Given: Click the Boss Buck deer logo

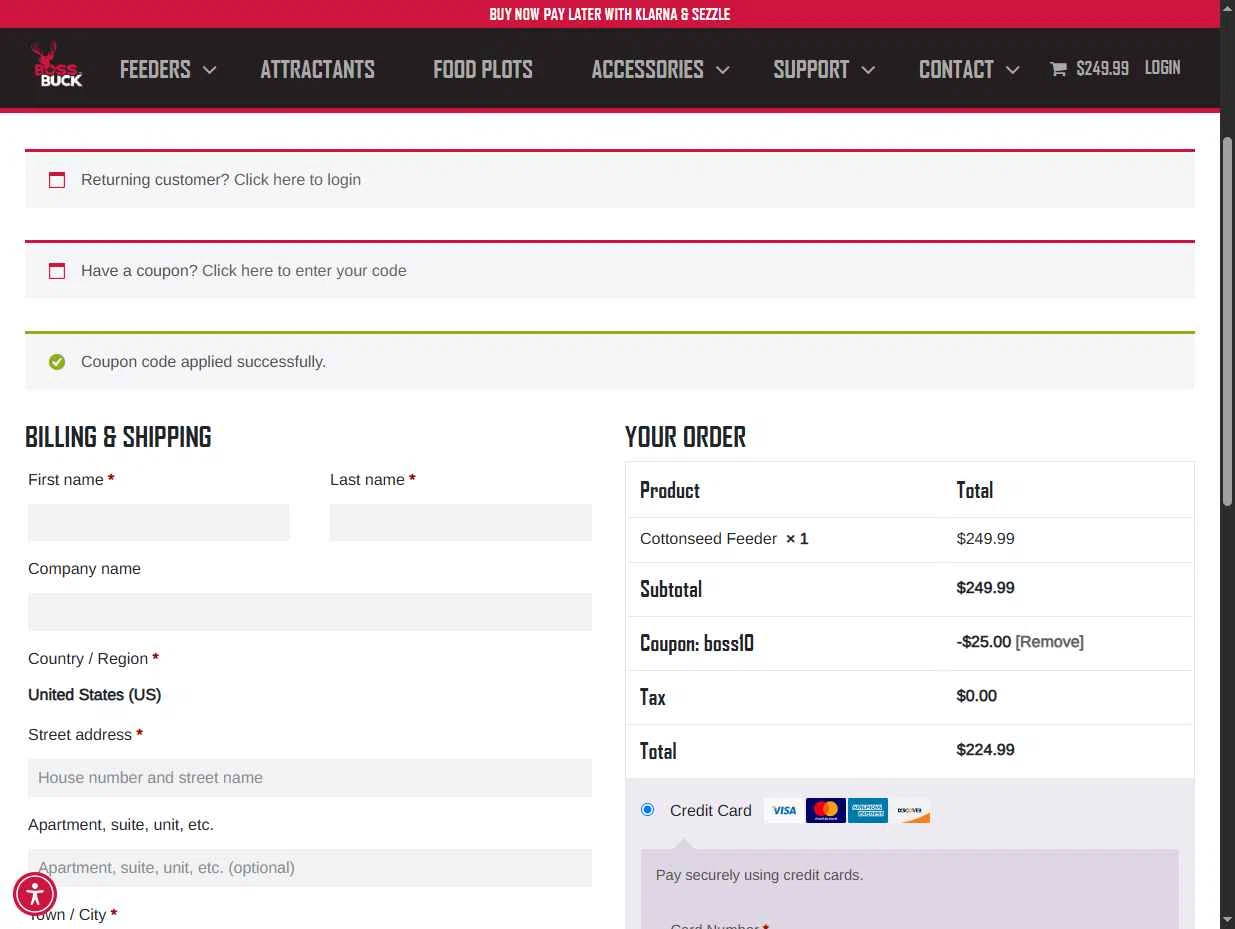Looking at the screenshot, I should [57, 66].
